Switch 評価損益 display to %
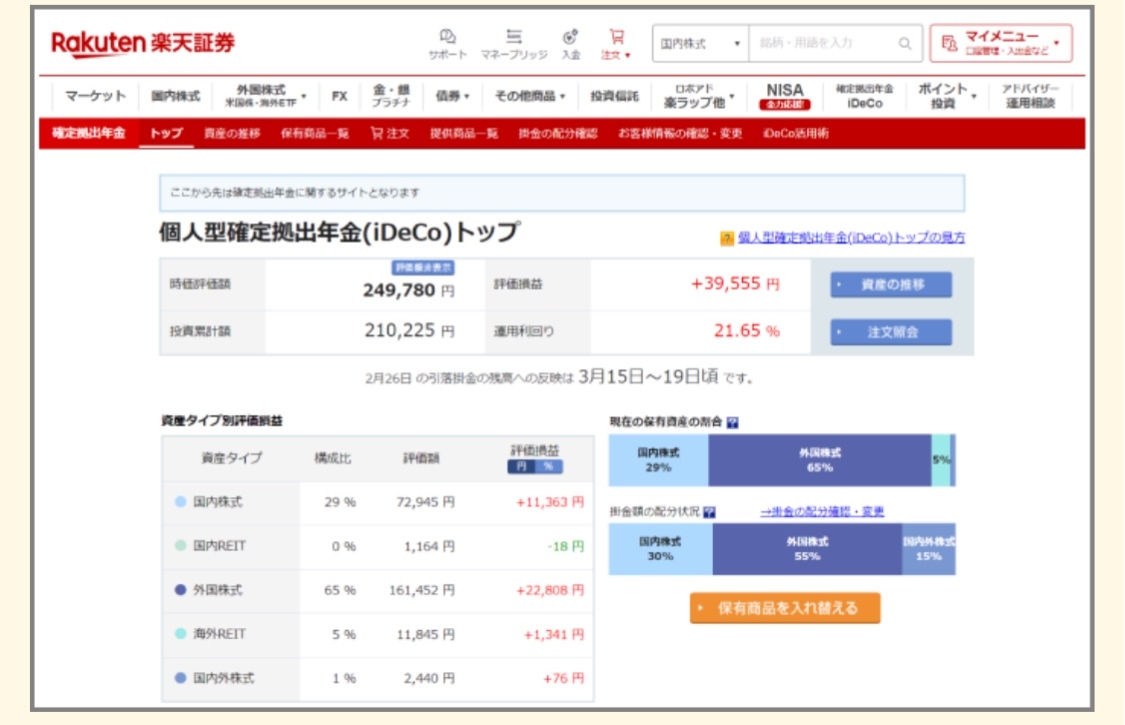The image size is (1125, 725). click(x=549, y=467)
